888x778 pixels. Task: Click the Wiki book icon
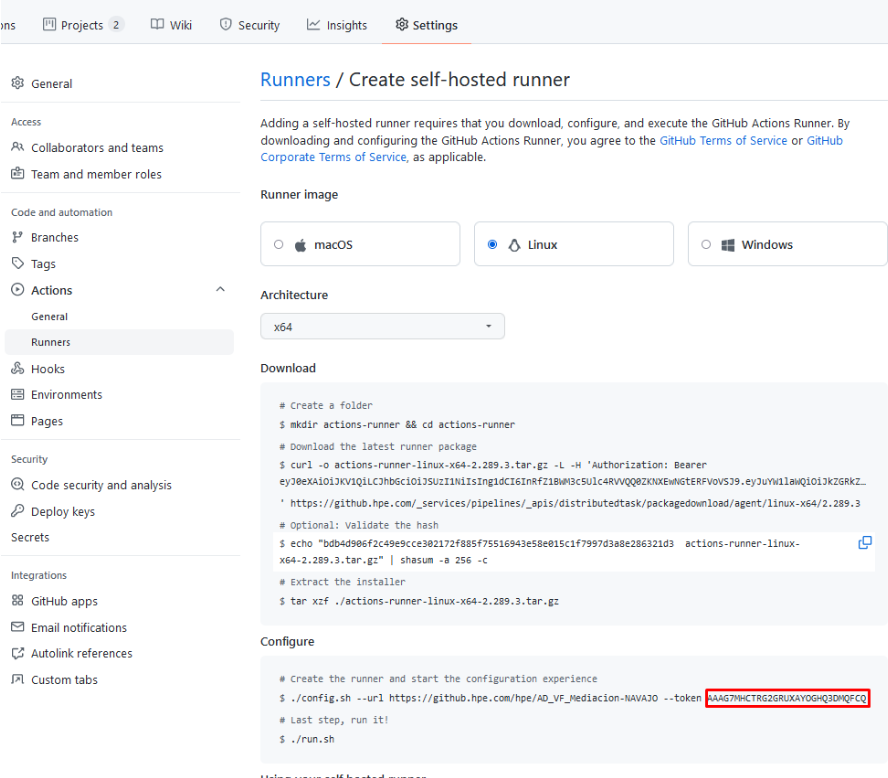tap(157, 24)
